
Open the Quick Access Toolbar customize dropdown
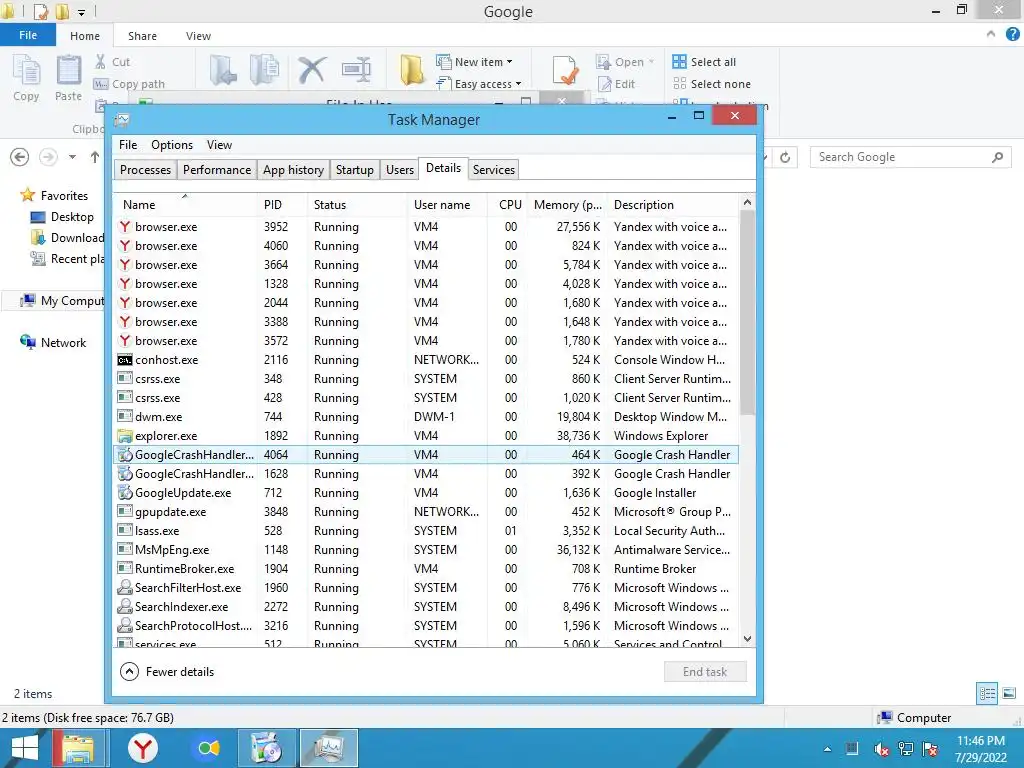[82, 12]
